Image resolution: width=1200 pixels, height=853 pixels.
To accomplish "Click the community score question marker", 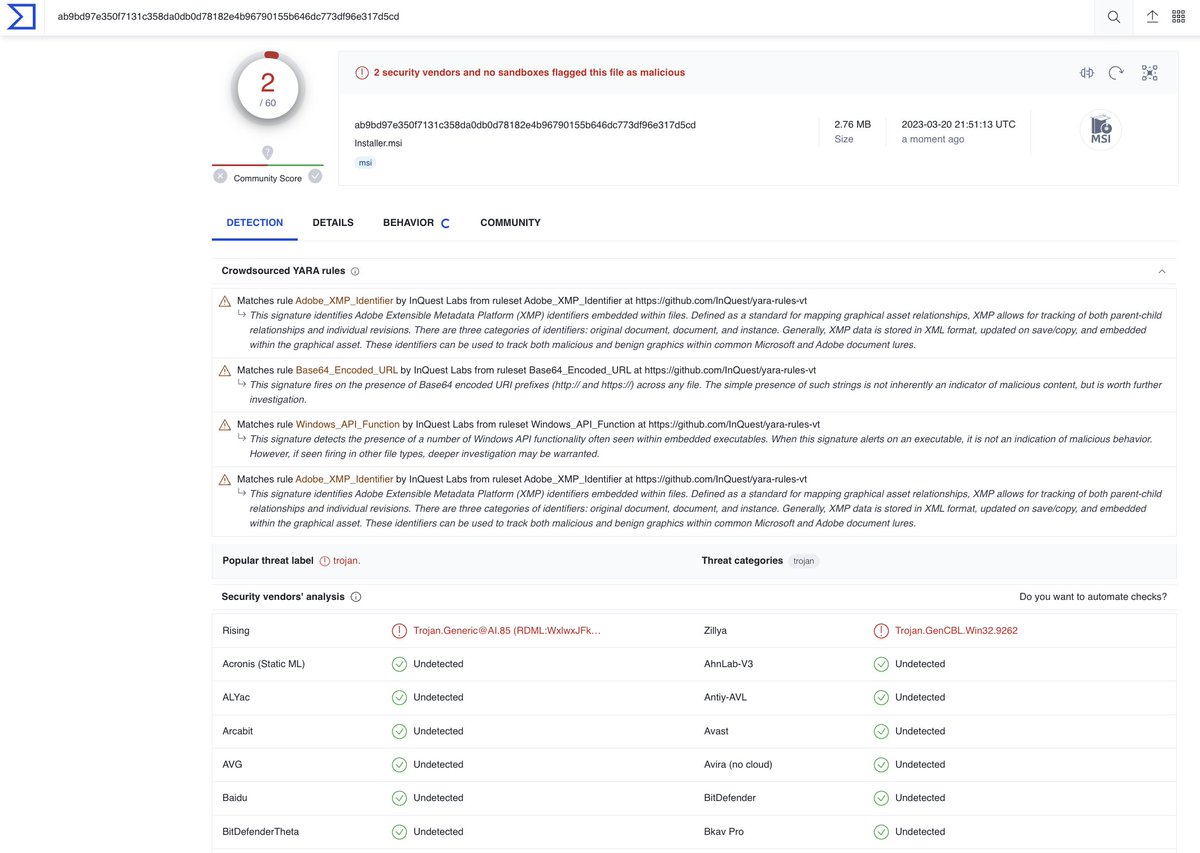I will point(267,152).
